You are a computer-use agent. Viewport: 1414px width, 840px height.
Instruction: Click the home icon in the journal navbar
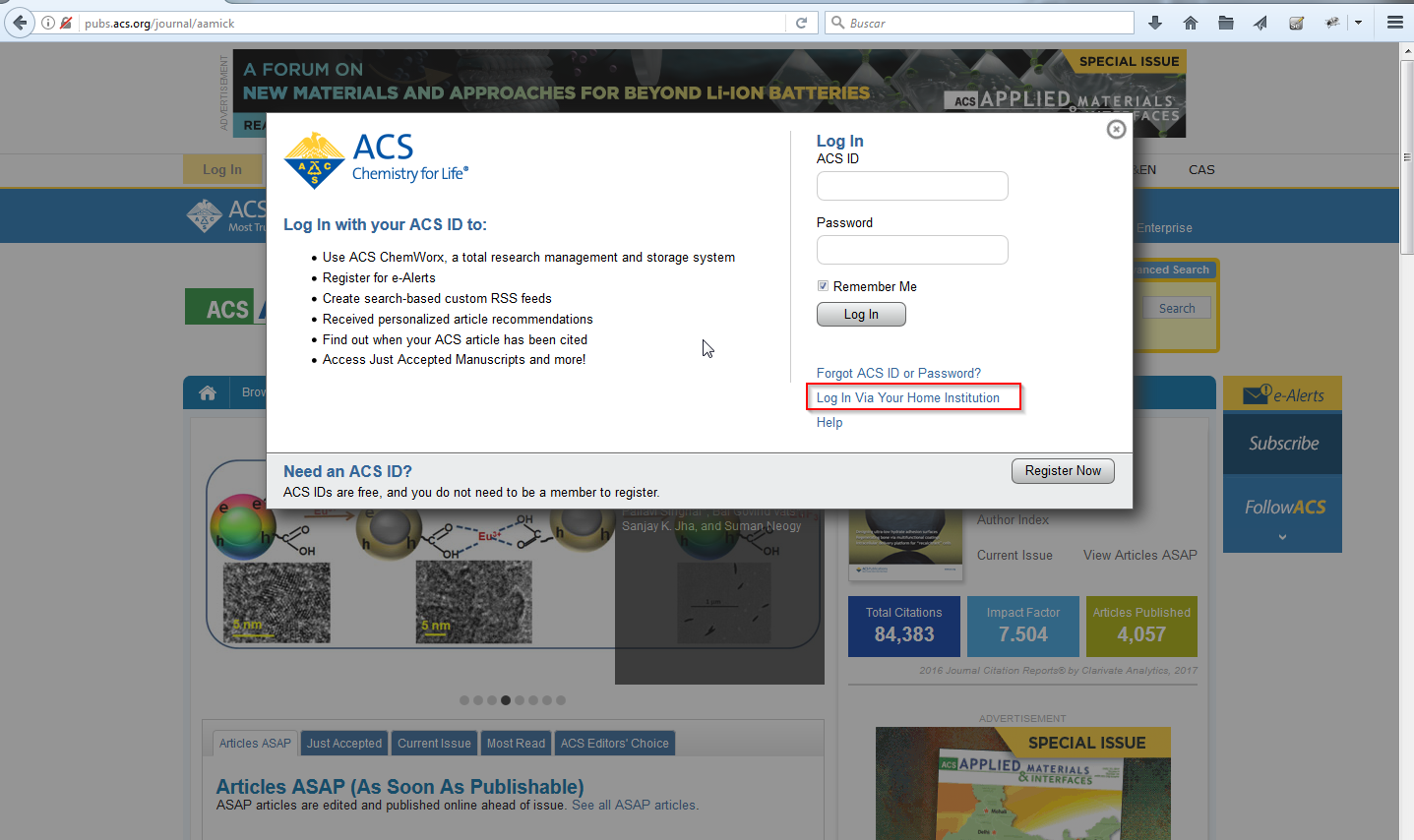pos(207,392)
